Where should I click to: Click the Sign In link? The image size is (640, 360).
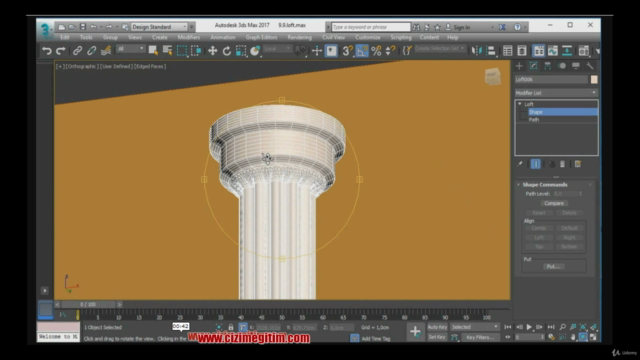point(462,27)
